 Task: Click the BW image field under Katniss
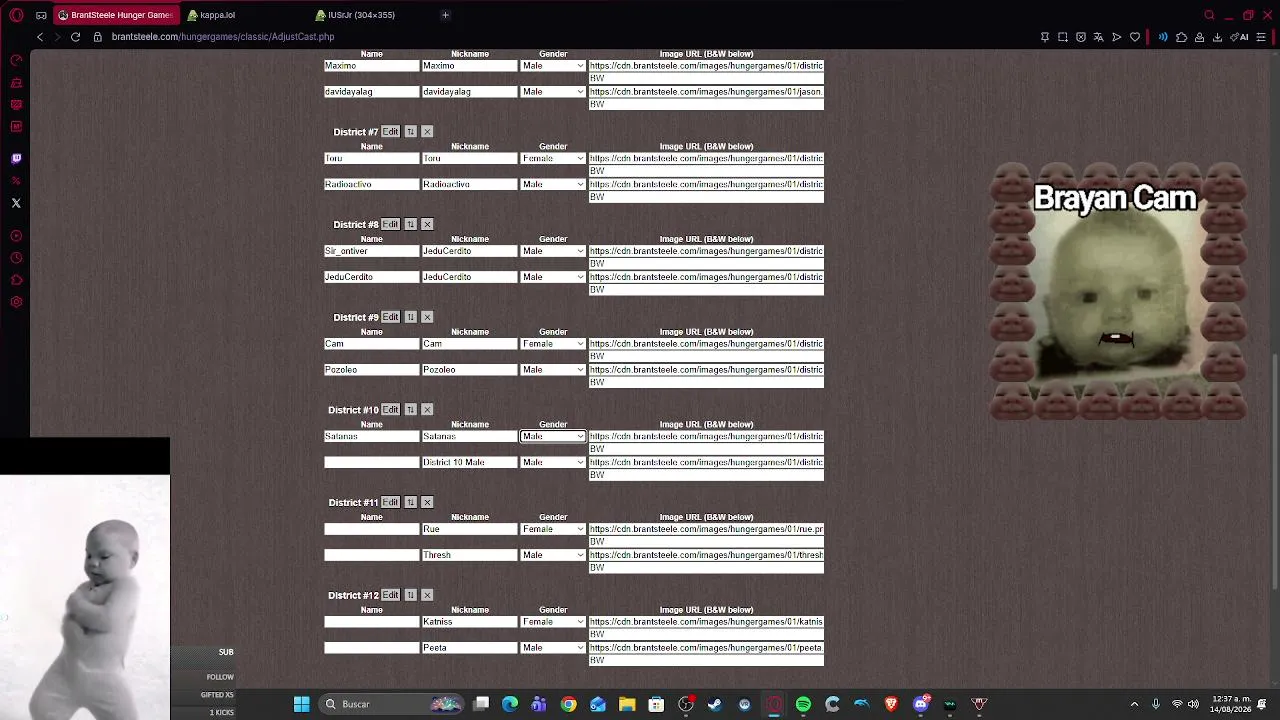coord(706,635)
